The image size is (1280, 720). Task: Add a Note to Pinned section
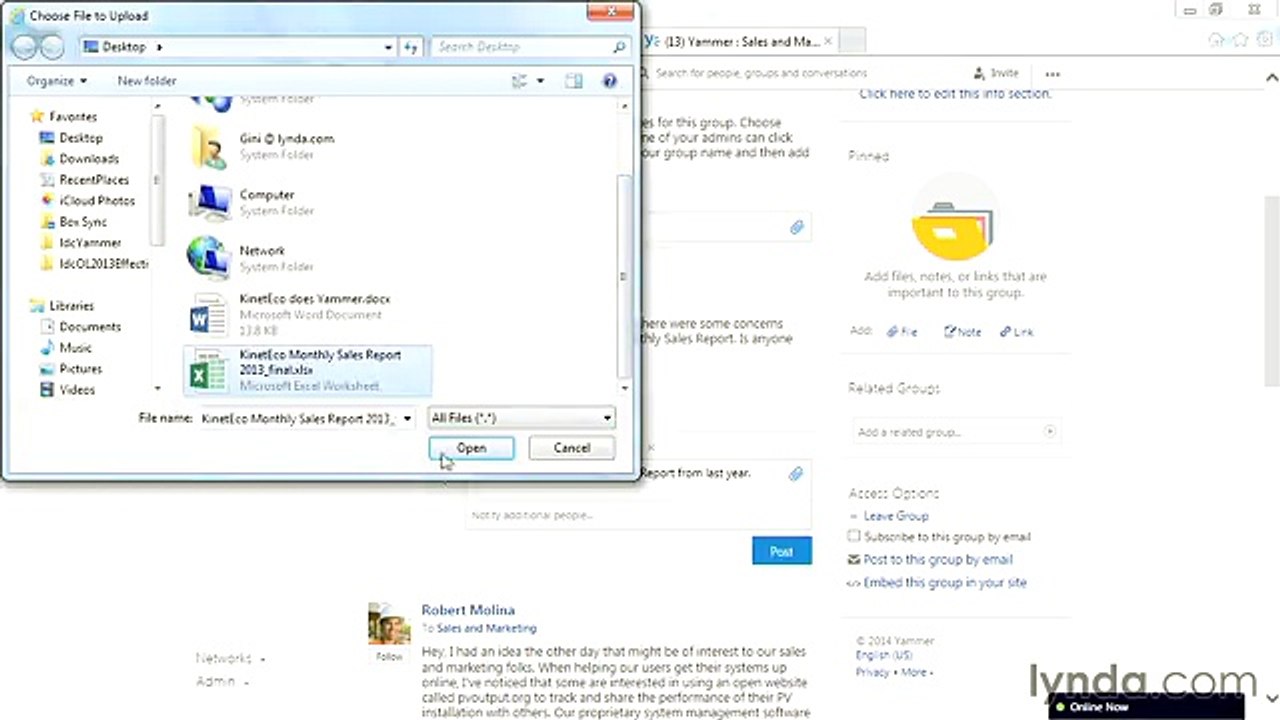(x=963, y=332)
